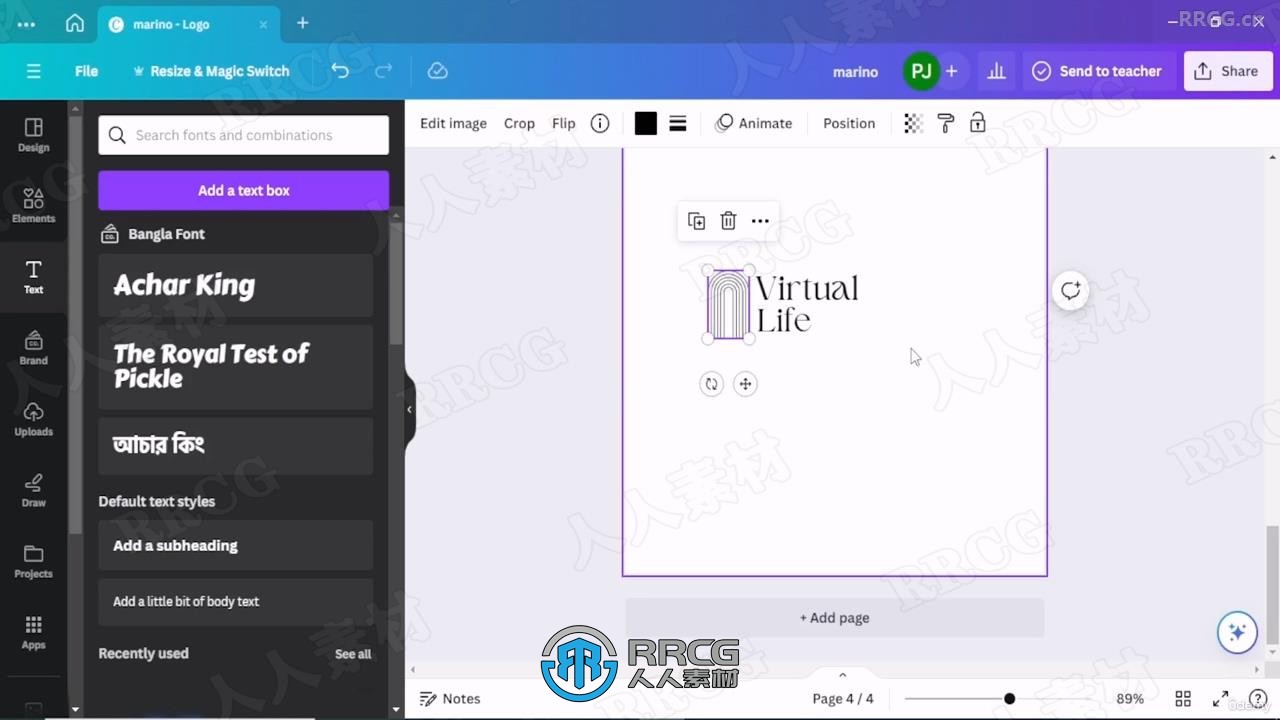Screen dimensions: 1280x720
Task: Select the Achar King font combination
Action: click(x=236, y=286)
